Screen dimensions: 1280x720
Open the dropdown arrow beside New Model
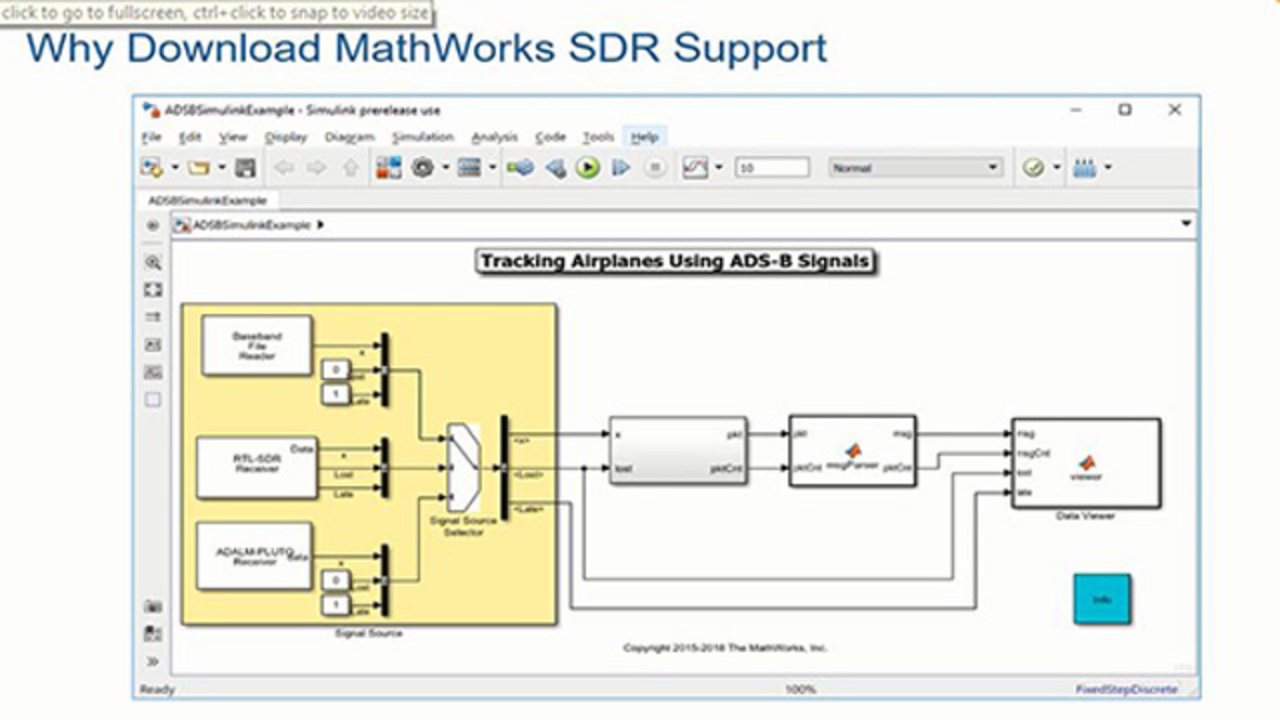(x=175, y=168)
